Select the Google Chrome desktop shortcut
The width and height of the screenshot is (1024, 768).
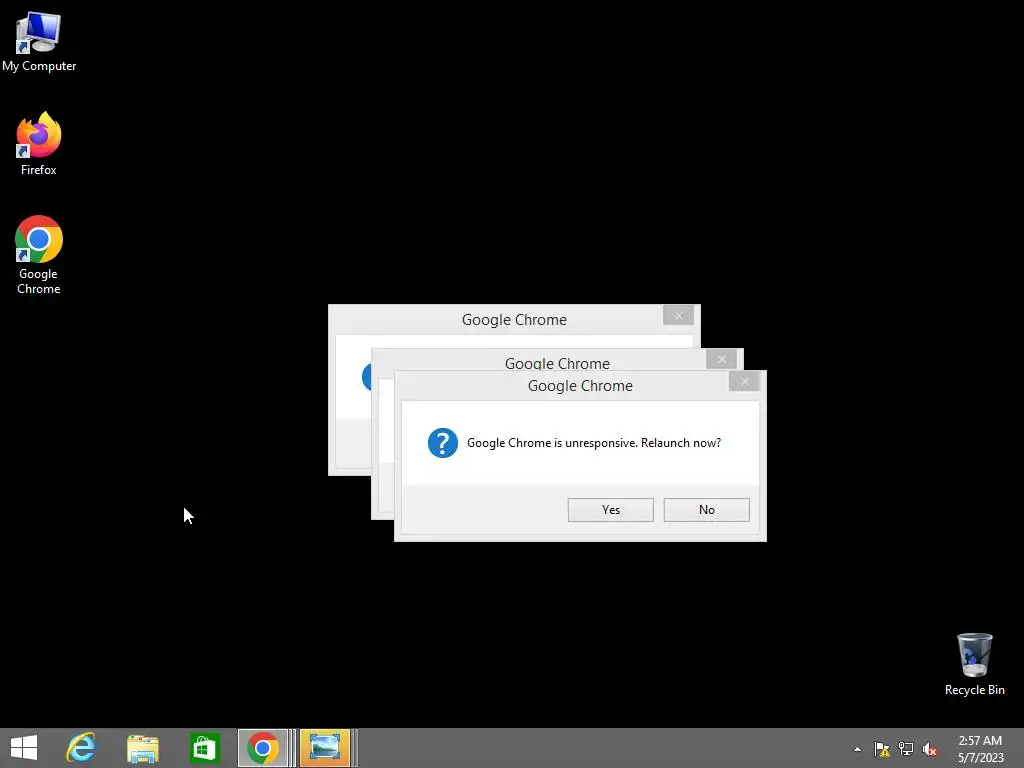point(39,255)
